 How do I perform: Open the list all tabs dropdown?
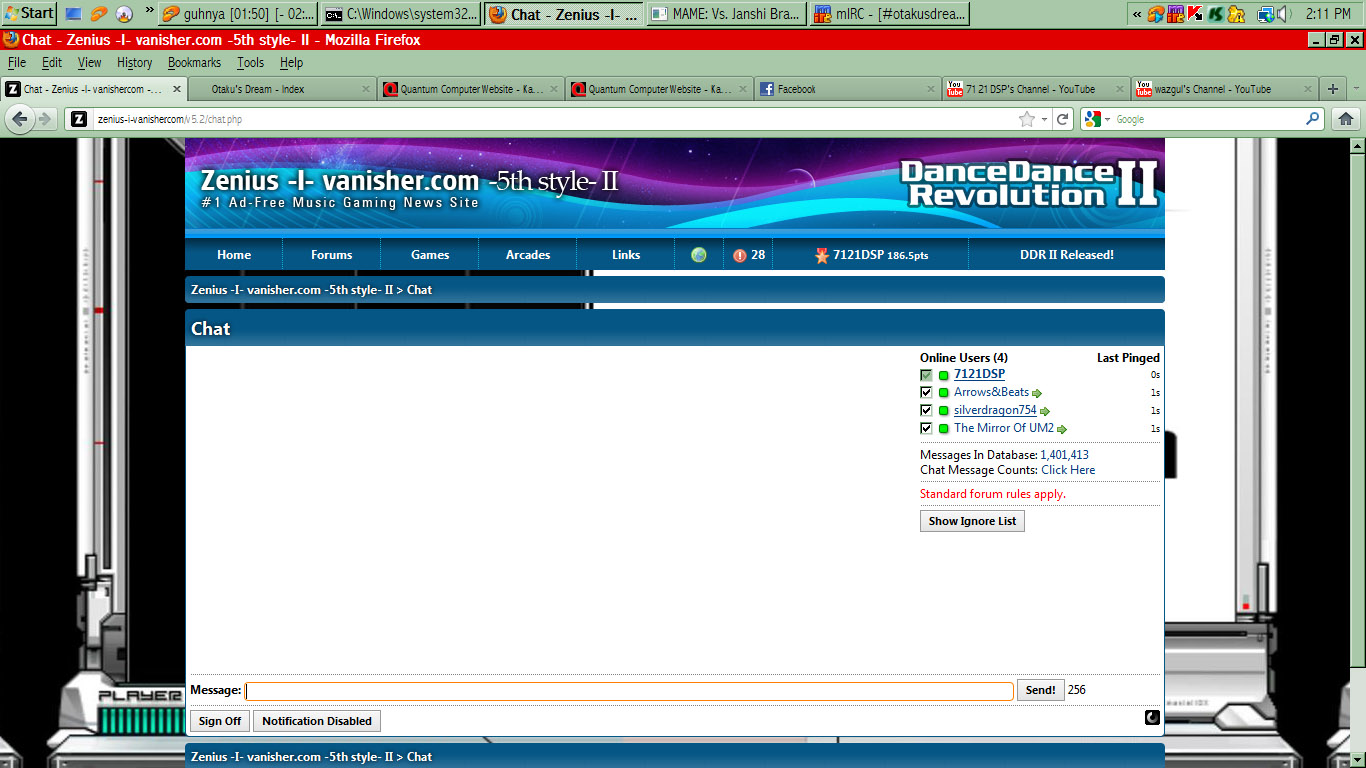point(1357,89)
